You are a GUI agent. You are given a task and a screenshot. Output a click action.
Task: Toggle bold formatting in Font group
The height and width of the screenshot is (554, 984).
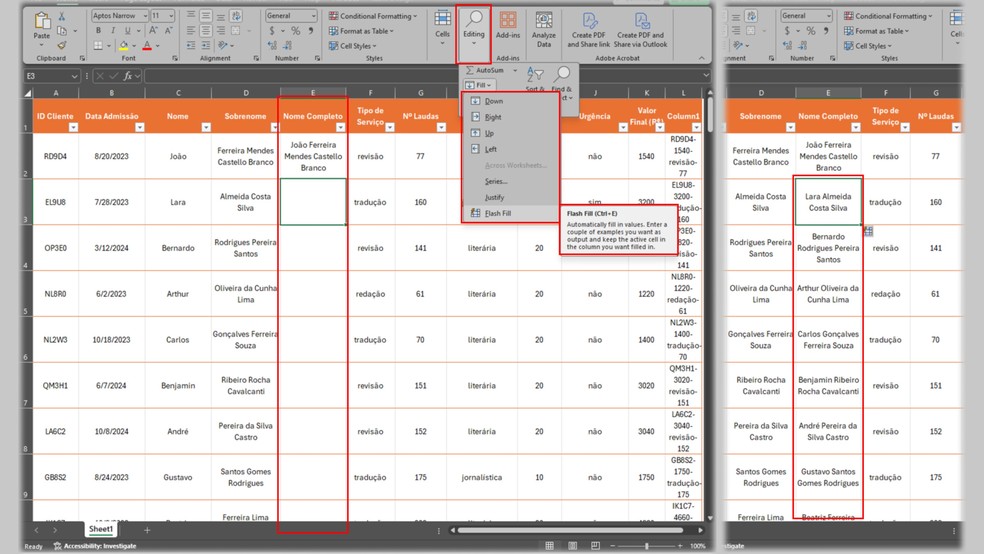tap(98, 31)
